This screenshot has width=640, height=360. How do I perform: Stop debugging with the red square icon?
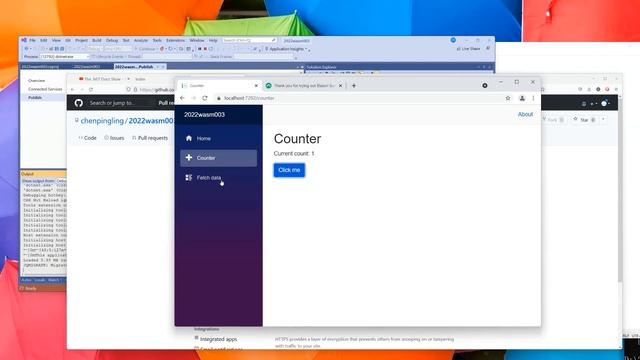205,49
